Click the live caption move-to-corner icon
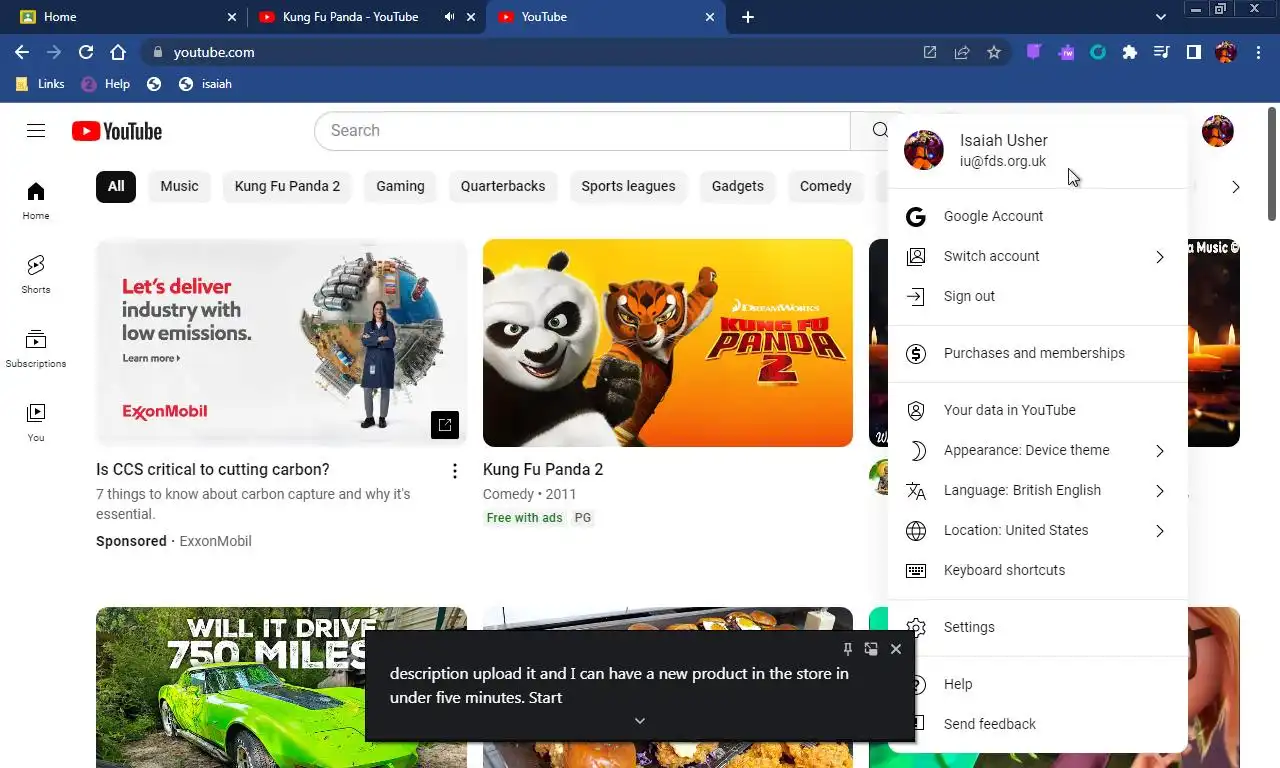Image resolution: width=1280 pixels, height=768 pixels. pos(871,649)
